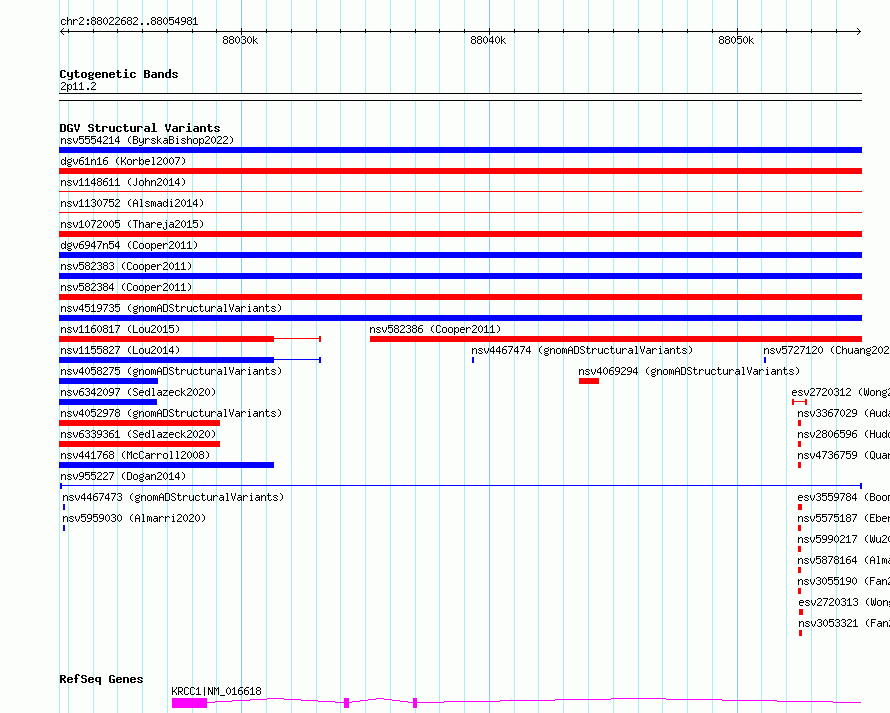The width and height of the screenshot is (890, 713).
Task: Click nsv955227 (Dogan2014) label
Action: [123, 476]
